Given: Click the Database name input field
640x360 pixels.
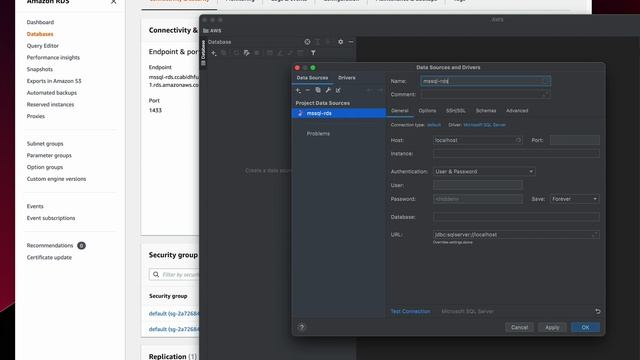Looking at the screenshot, I should pos(516,217).
